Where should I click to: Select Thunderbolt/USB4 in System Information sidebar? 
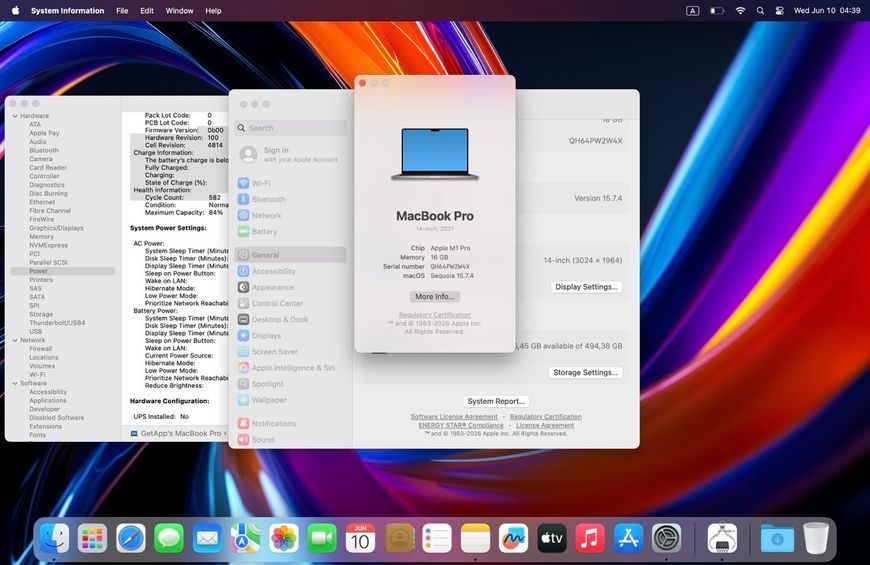click(x=57, y=323)
